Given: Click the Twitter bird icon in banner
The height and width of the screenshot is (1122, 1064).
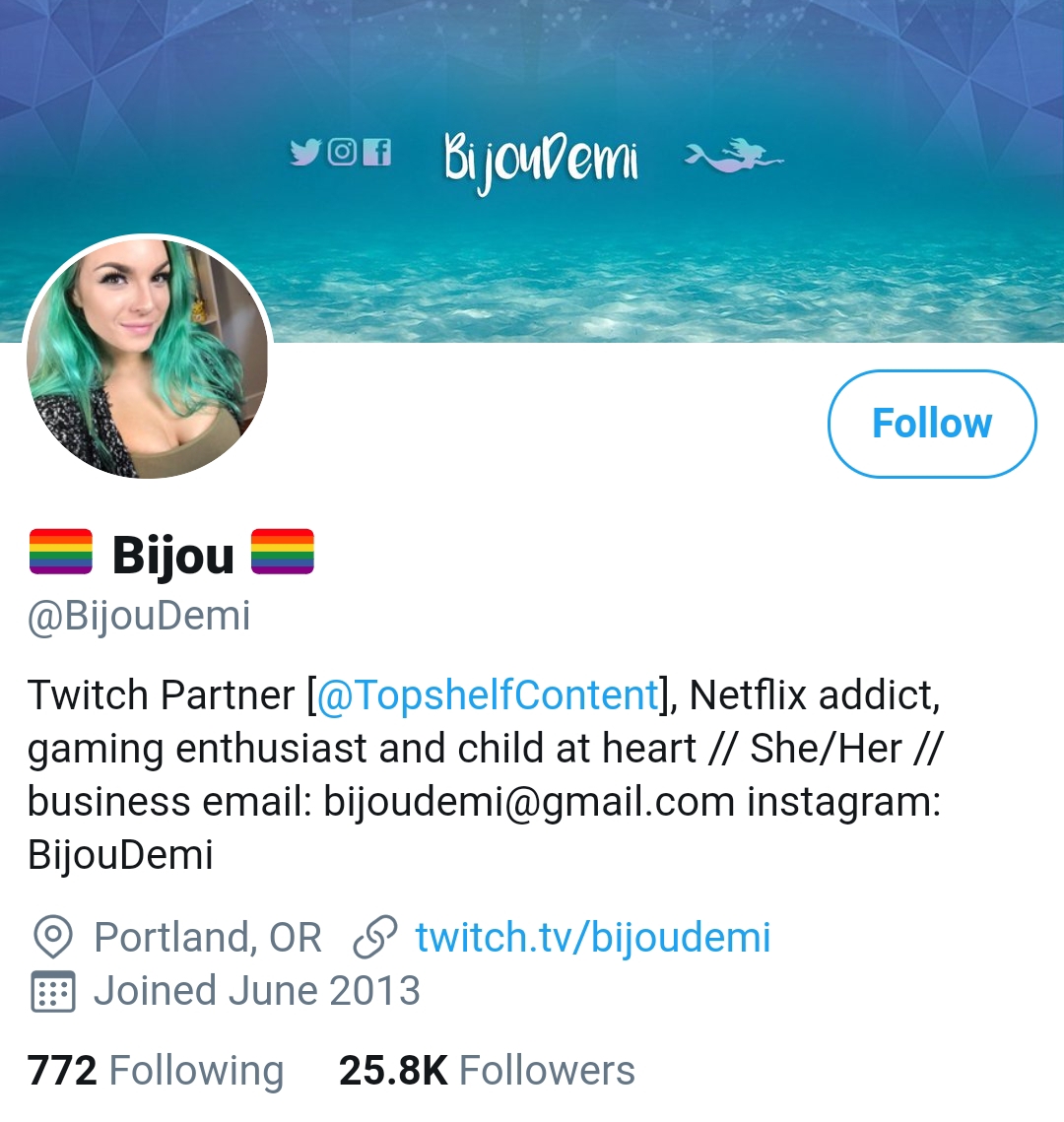Looking at the screenshot, I should coord(304,152).
